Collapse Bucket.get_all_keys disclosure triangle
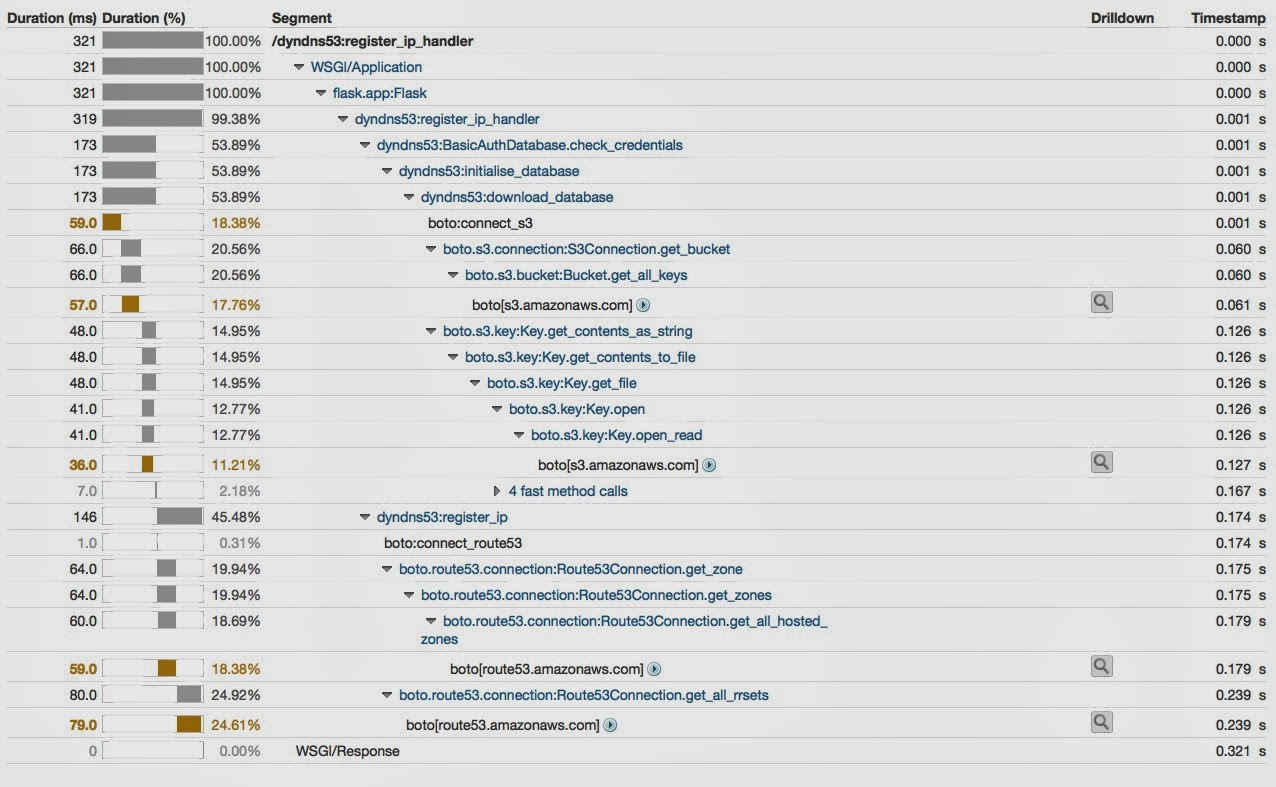This screenshot has height=787, width=1276. [x=453, y=275]
